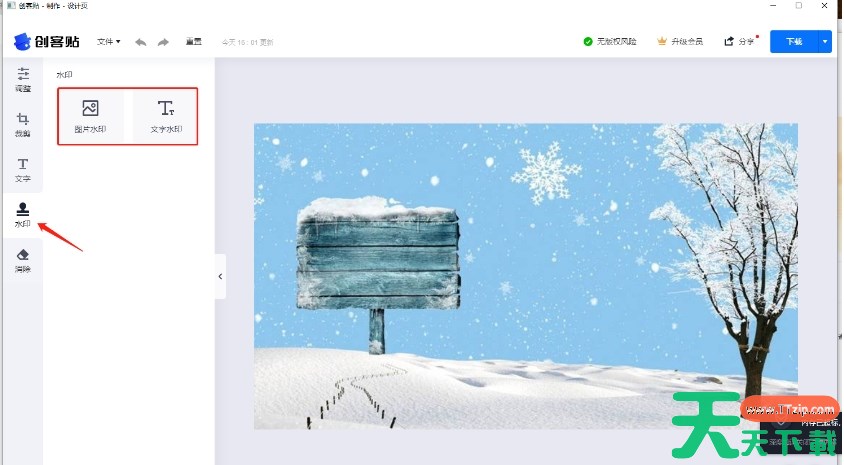Expand the 下载 download options arrow

(x=825, y=41)
